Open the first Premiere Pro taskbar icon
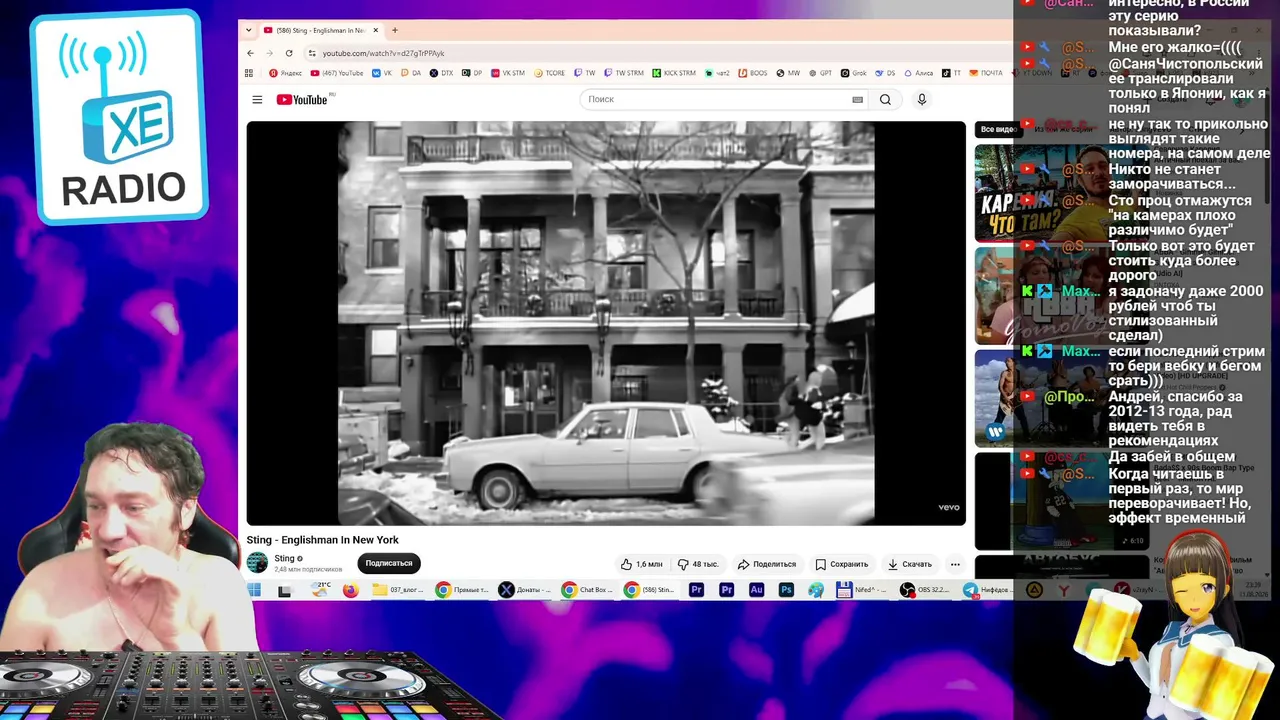Image resolution: width=1280 pixels, height=720 pixels. (x=697, y=590)
